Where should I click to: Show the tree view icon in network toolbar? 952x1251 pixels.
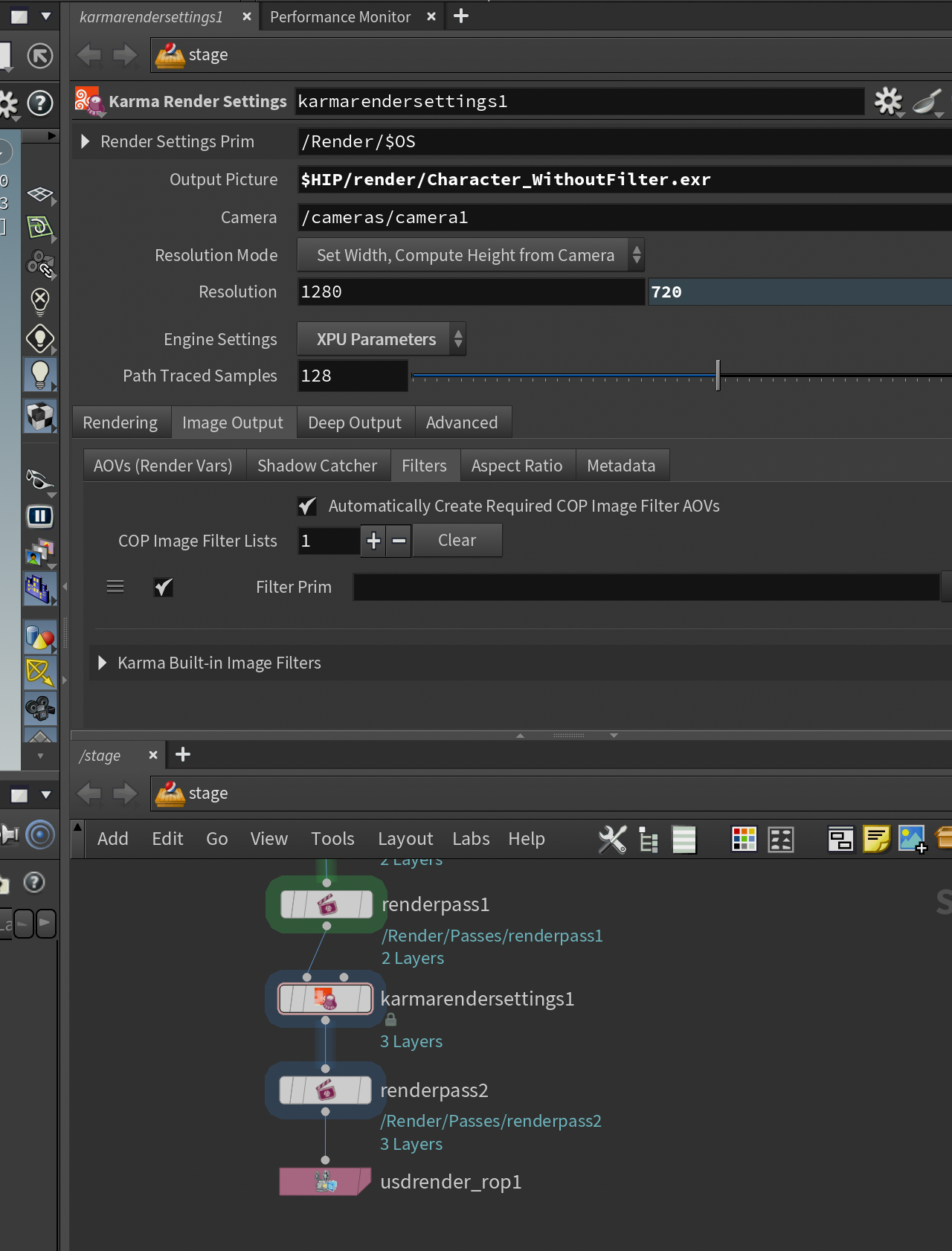pyautogui.click(x=649, y=840)
